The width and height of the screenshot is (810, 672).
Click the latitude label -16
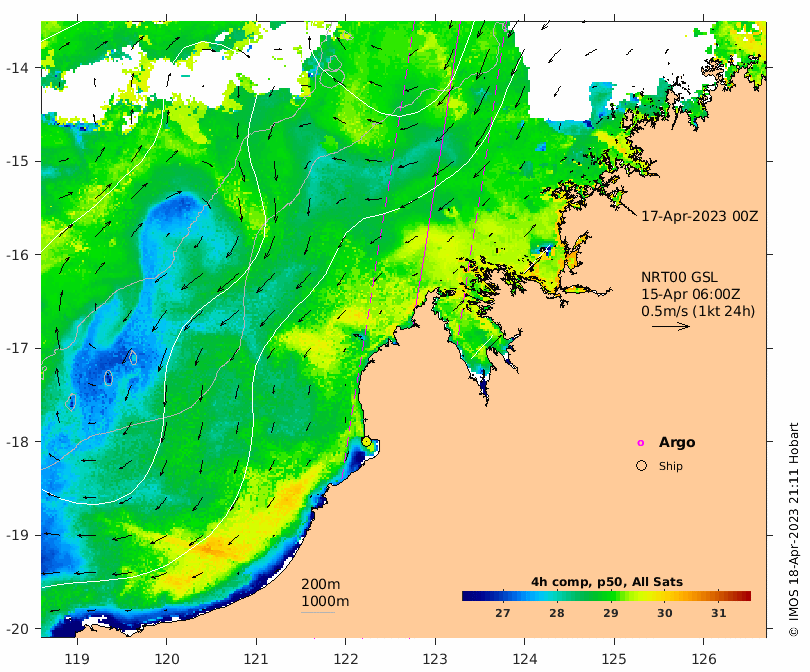(x=17, y=255)
